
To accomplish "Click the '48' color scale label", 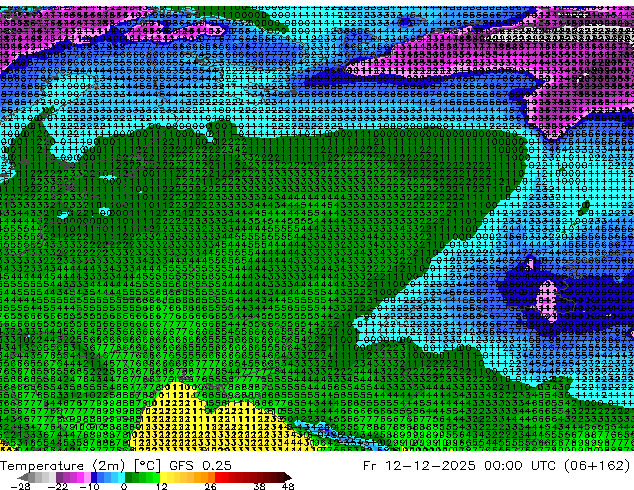I will (288, 486).
